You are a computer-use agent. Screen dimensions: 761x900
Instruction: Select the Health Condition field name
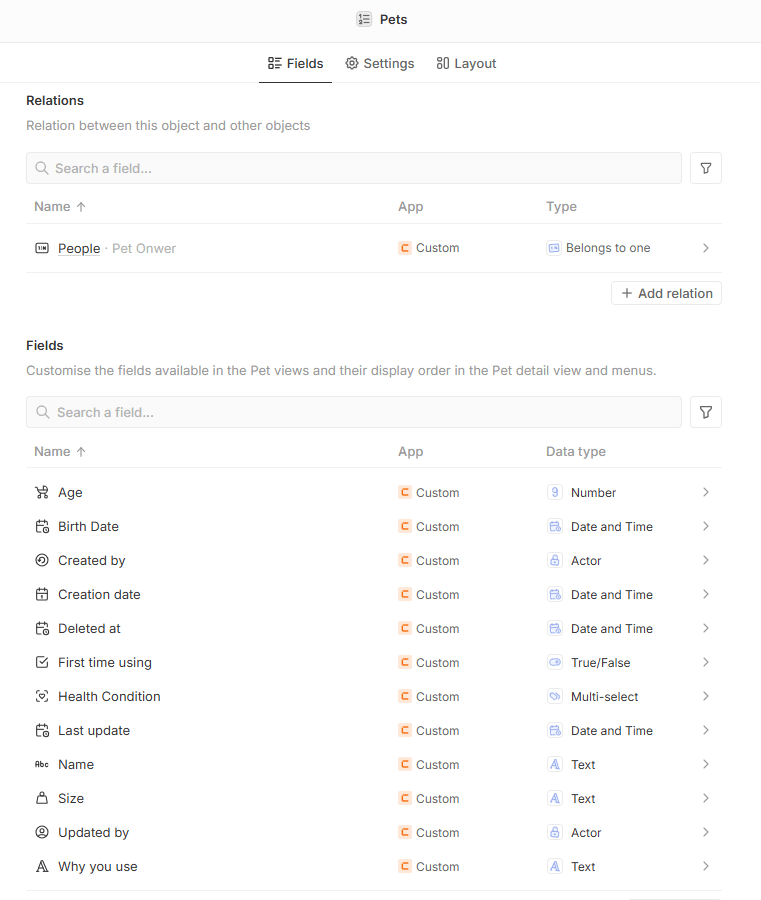(109, 696)
